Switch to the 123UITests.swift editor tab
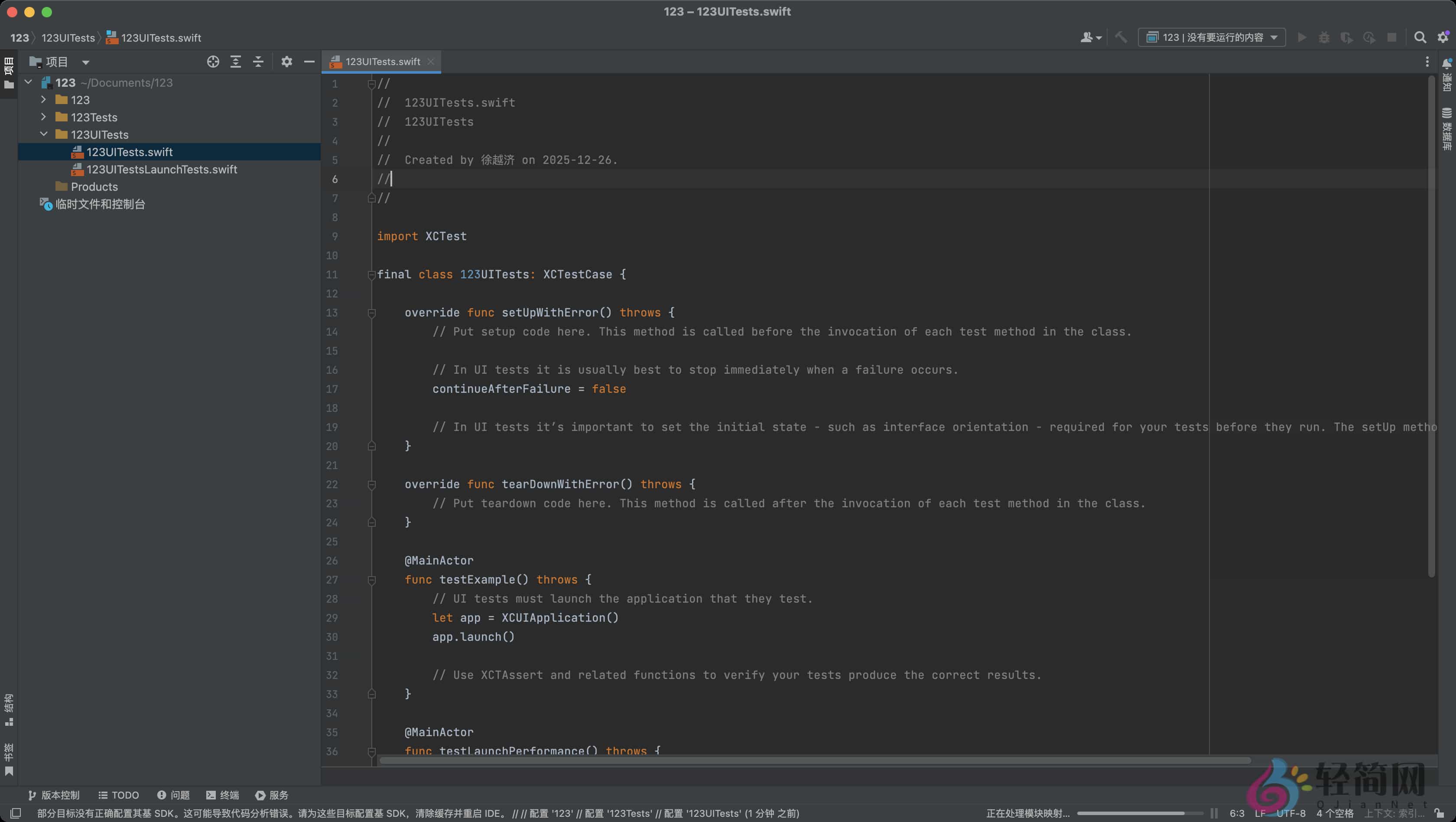1456x822 pixels. coord(381,62)
